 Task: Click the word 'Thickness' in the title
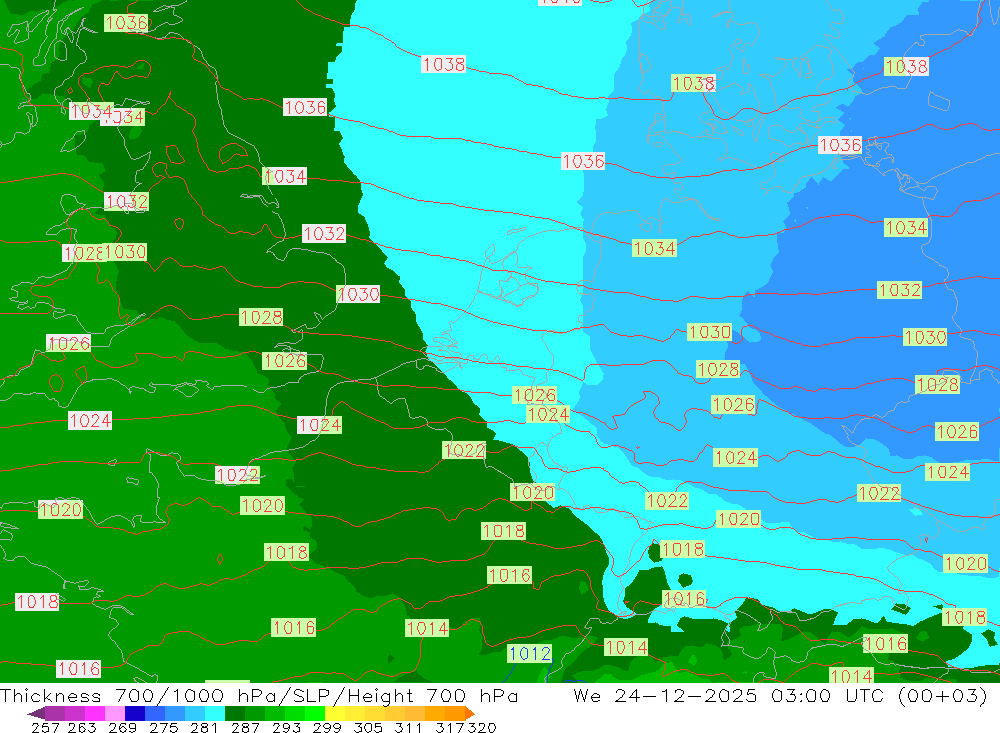coord(50,695)
